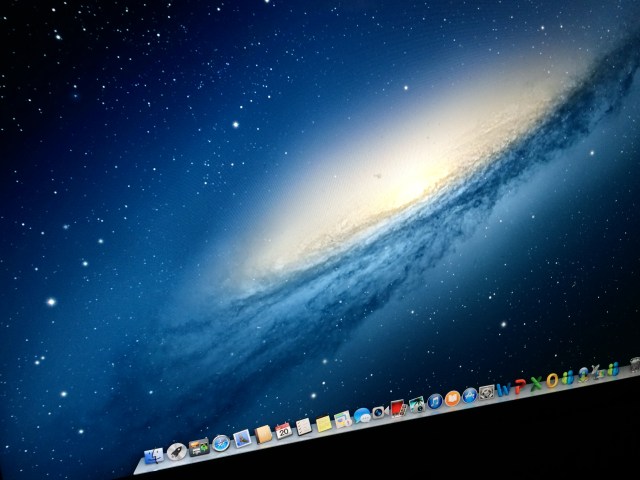Open Mission Control in the dock
This screenshot has width=640, height=480.
(198, 447)
